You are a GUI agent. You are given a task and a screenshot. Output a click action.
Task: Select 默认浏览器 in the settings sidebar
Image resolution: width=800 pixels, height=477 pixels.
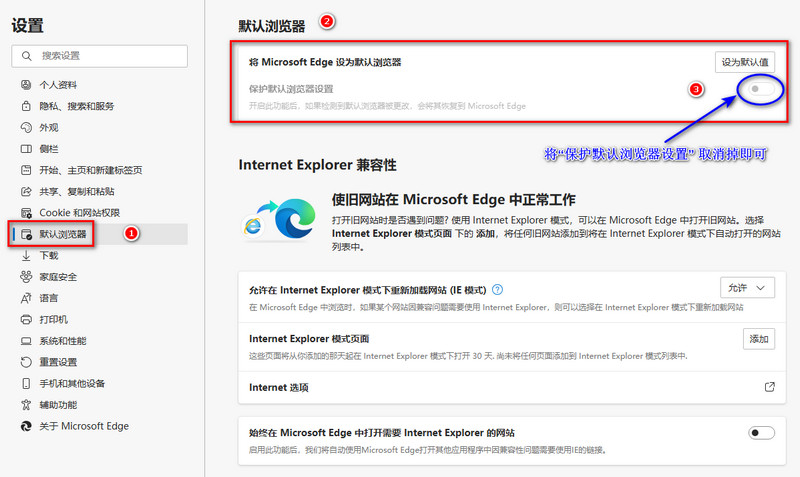[x=62, y=234]
